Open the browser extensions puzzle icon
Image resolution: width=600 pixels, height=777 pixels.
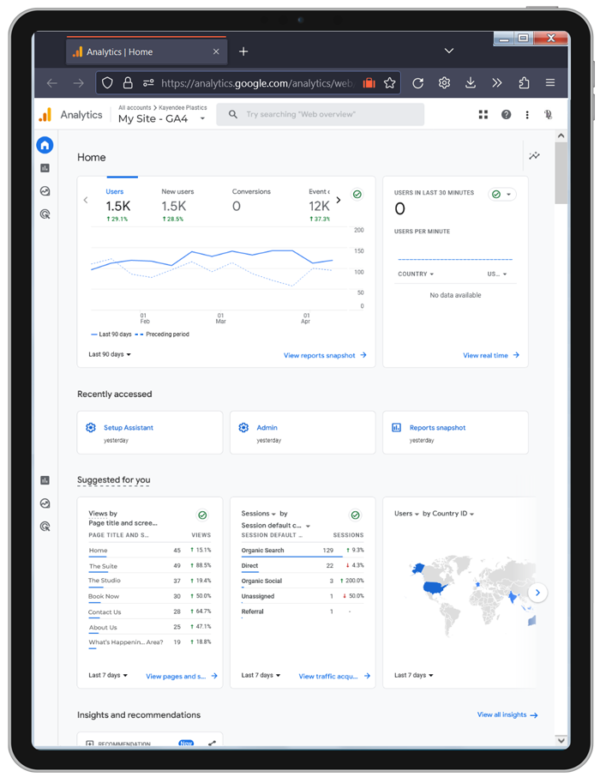coord(524,83)
